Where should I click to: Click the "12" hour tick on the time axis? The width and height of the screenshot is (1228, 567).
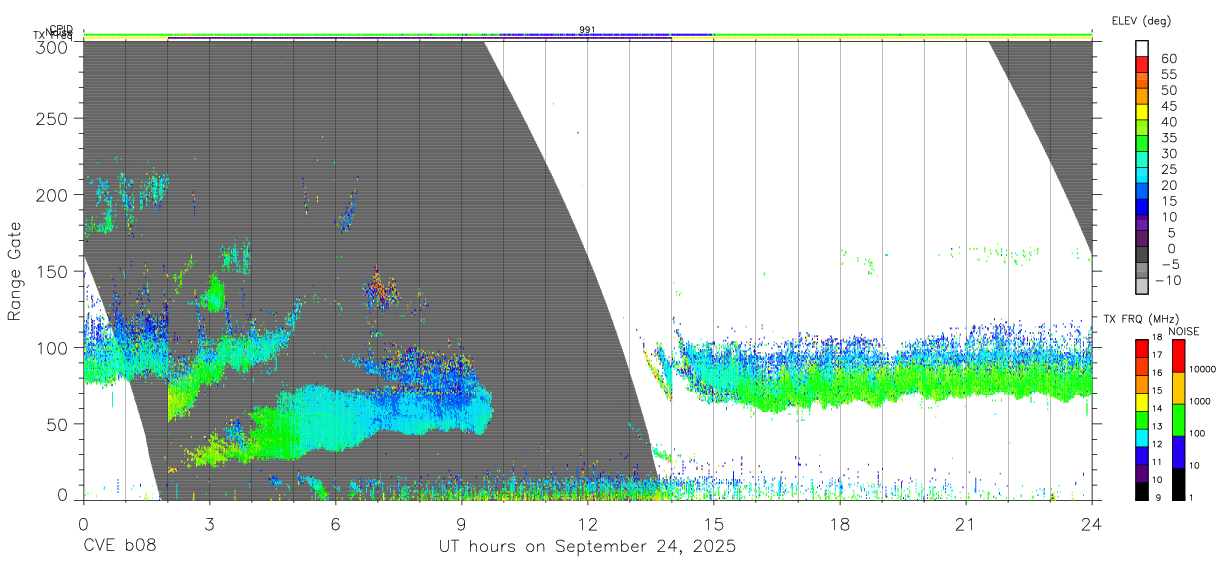(x=587, y=523)
